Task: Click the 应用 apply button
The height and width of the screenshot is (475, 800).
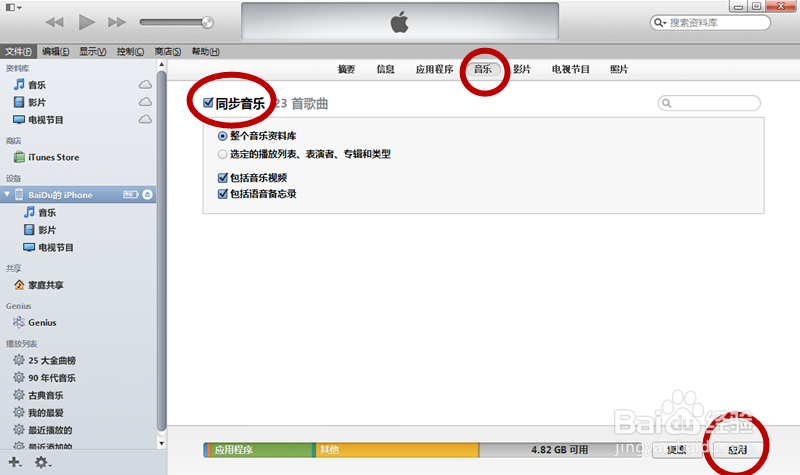Action: [x=737, y=449]
